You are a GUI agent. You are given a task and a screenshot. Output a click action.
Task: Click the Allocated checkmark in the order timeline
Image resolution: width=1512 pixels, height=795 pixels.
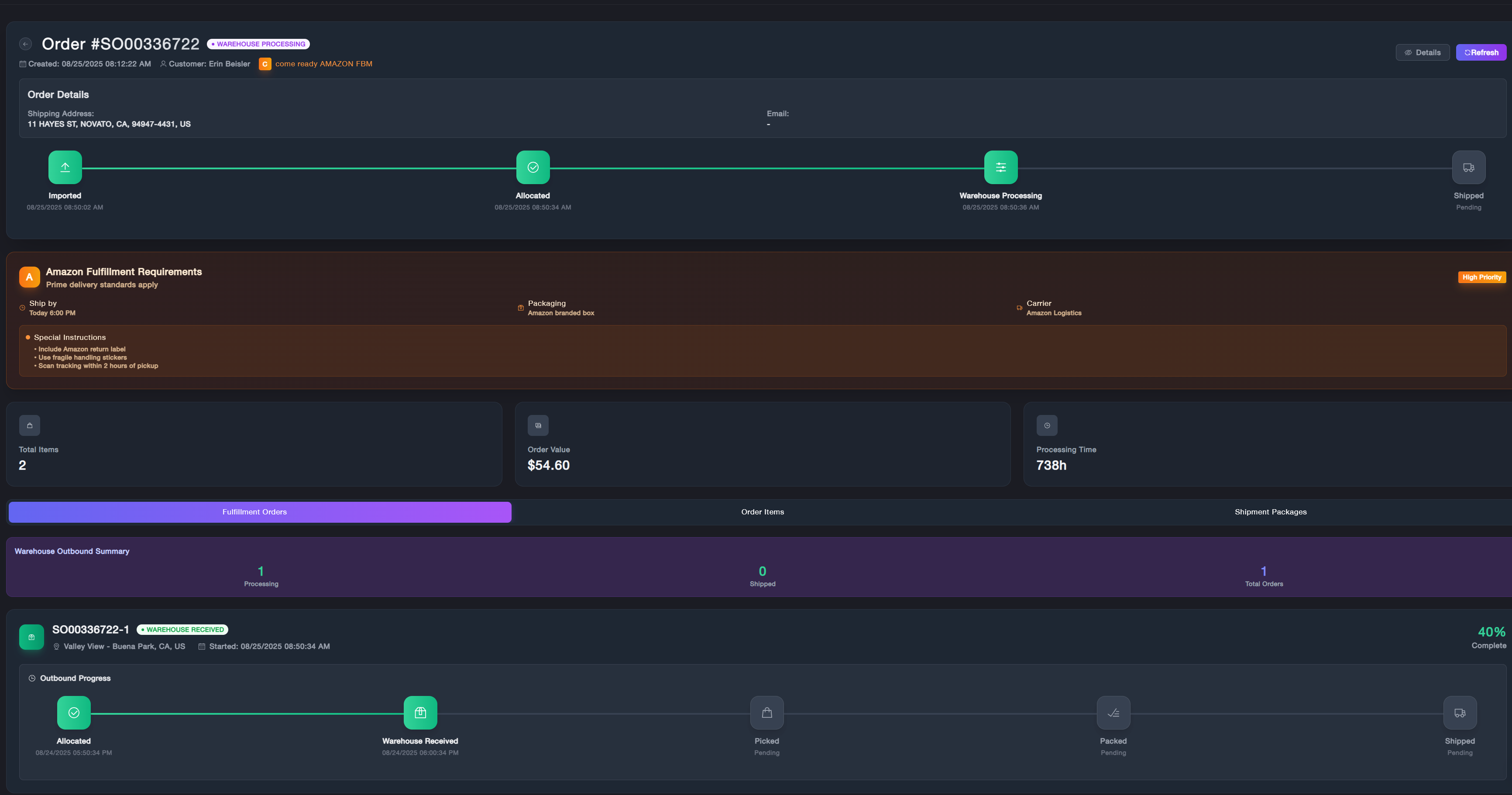533,167
